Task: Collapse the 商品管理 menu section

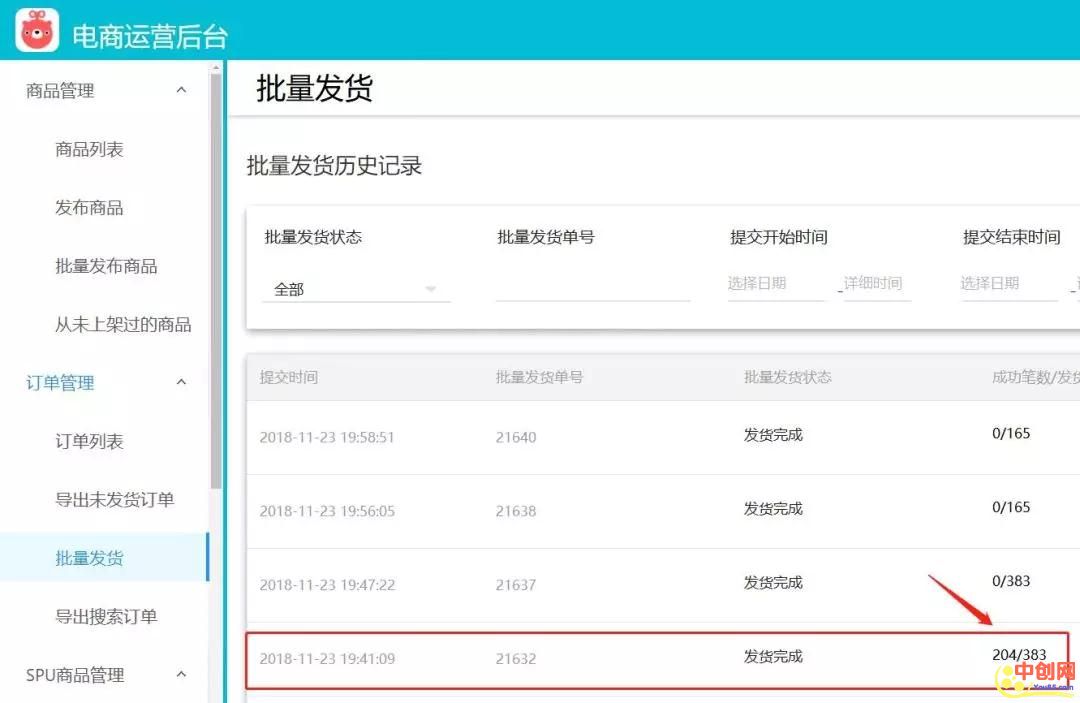Action: 181,91
